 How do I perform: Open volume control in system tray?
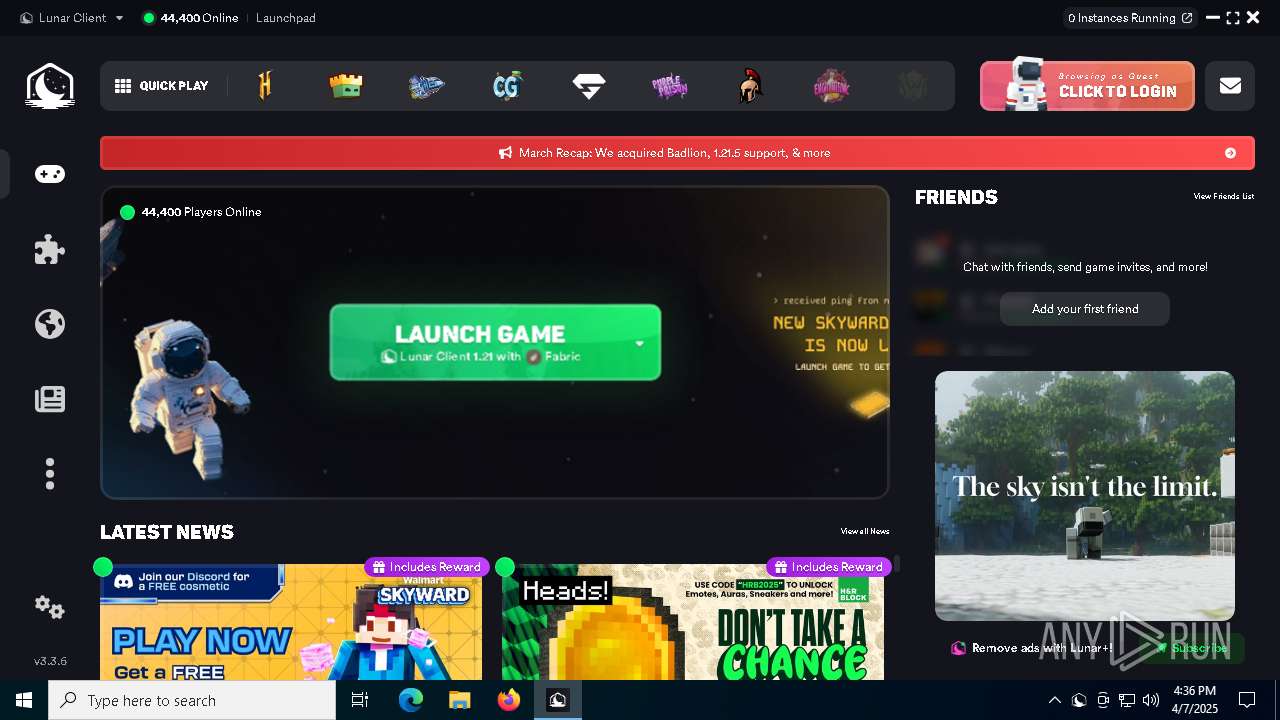click(x=1151, y=700)
